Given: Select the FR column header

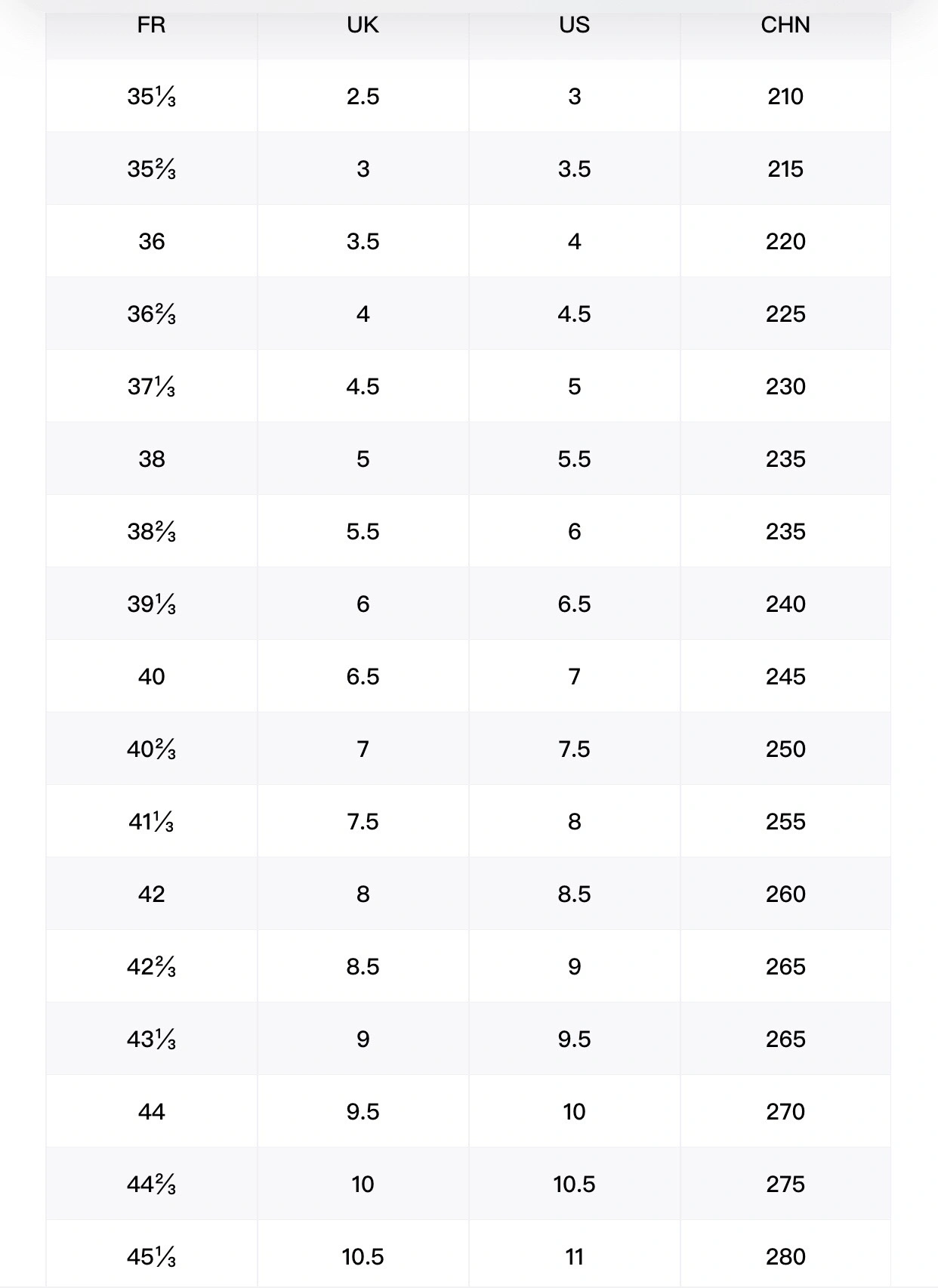Looking at the screenshot, I should coord(151,25).
